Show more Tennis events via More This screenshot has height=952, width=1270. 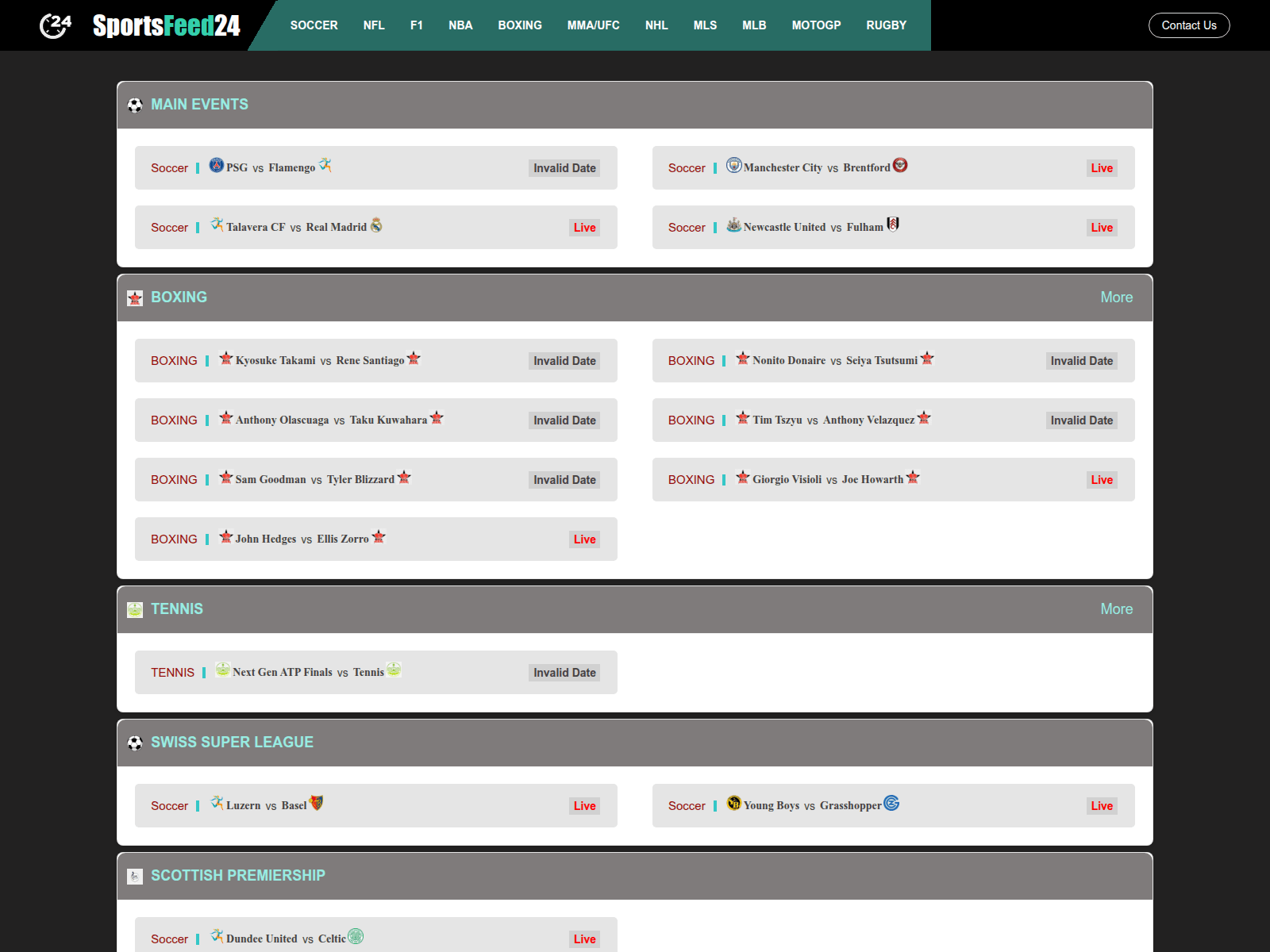(1116, 609)
